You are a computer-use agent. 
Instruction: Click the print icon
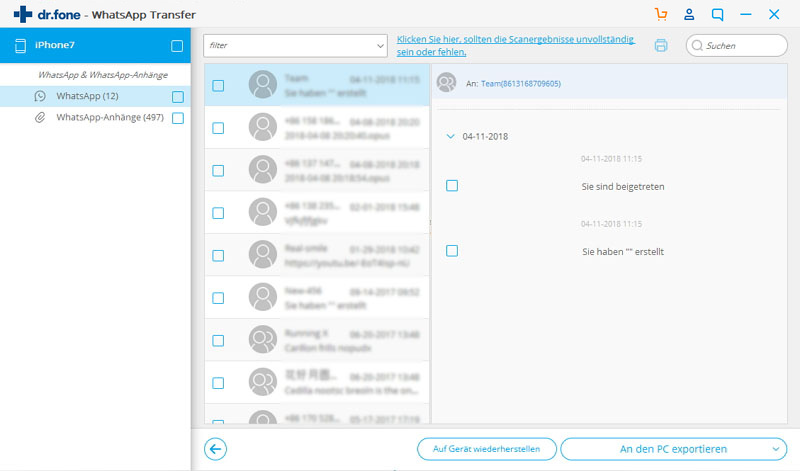[661, 45]
